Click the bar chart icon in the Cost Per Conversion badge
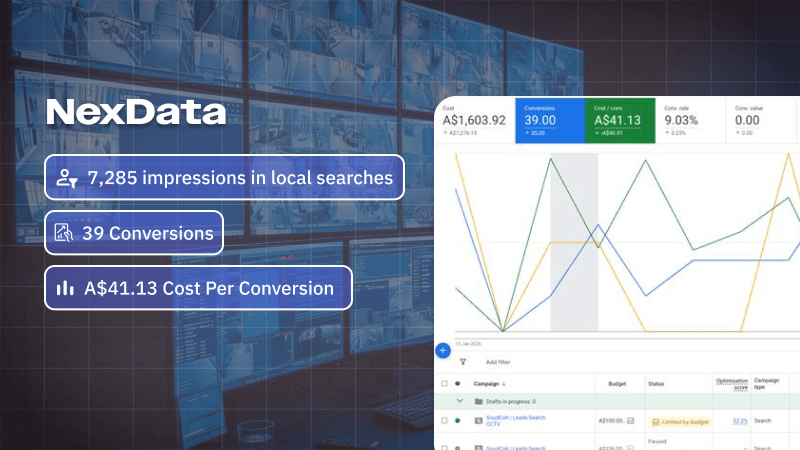The height and width of the screenshot is (450, 800). click(65, 288)
